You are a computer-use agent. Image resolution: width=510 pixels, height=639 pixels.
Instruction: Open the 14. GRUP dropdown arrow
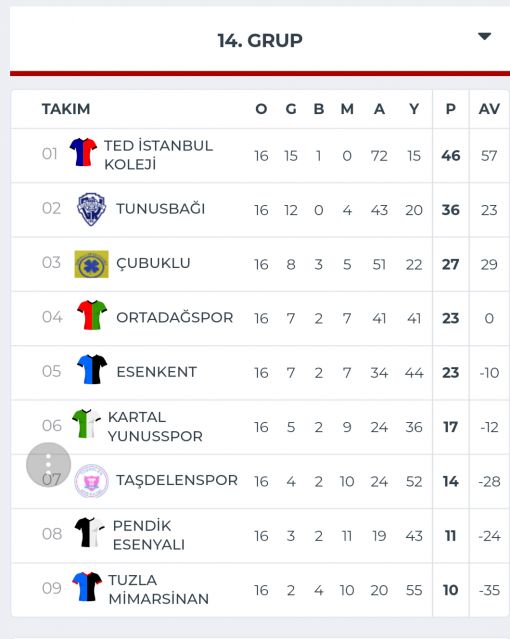[x=484, y=36]
